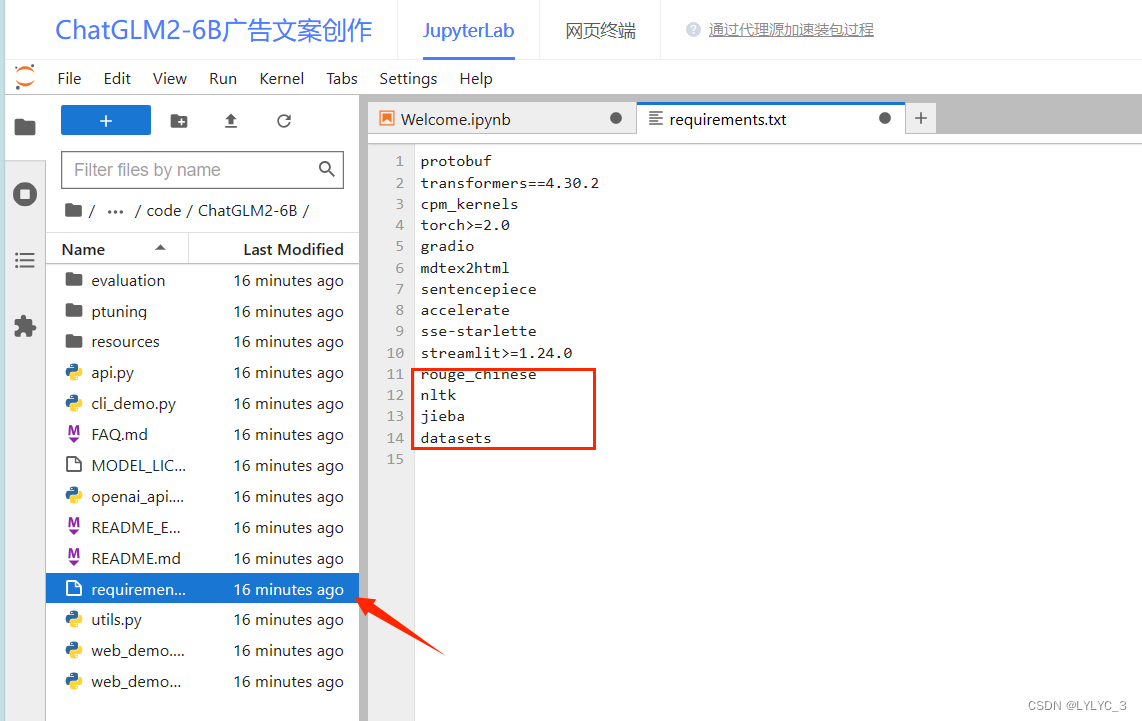Open the ptuning folder
1142x721 pixels.
(202, 312)
